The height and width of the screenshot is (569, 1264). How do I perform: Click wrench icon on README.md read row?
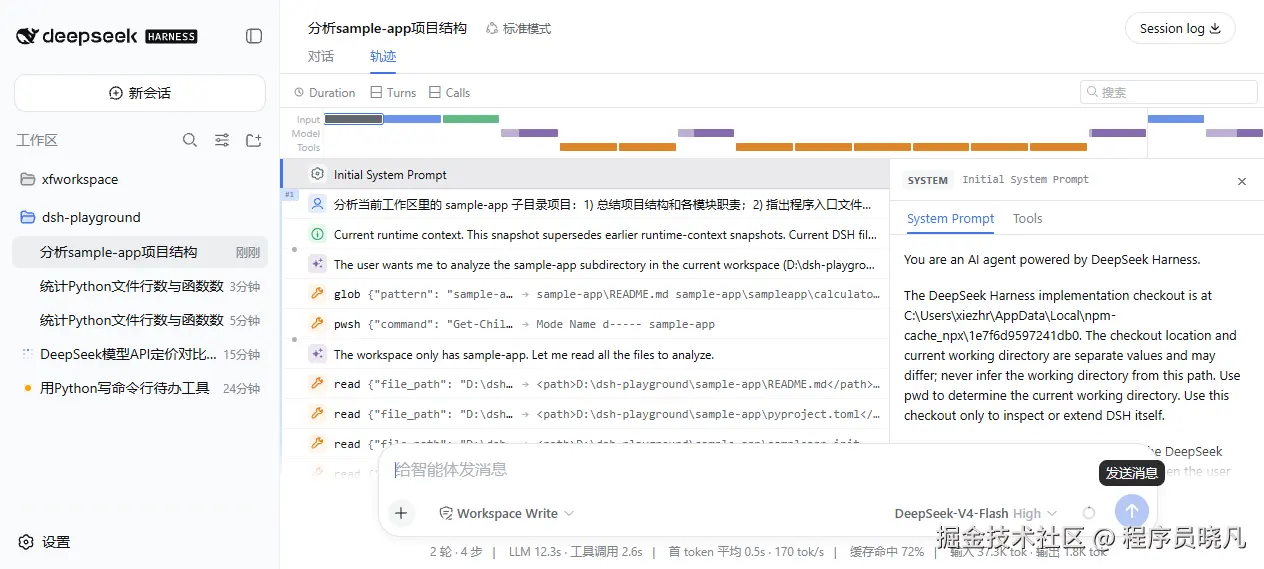coord(318,383)
